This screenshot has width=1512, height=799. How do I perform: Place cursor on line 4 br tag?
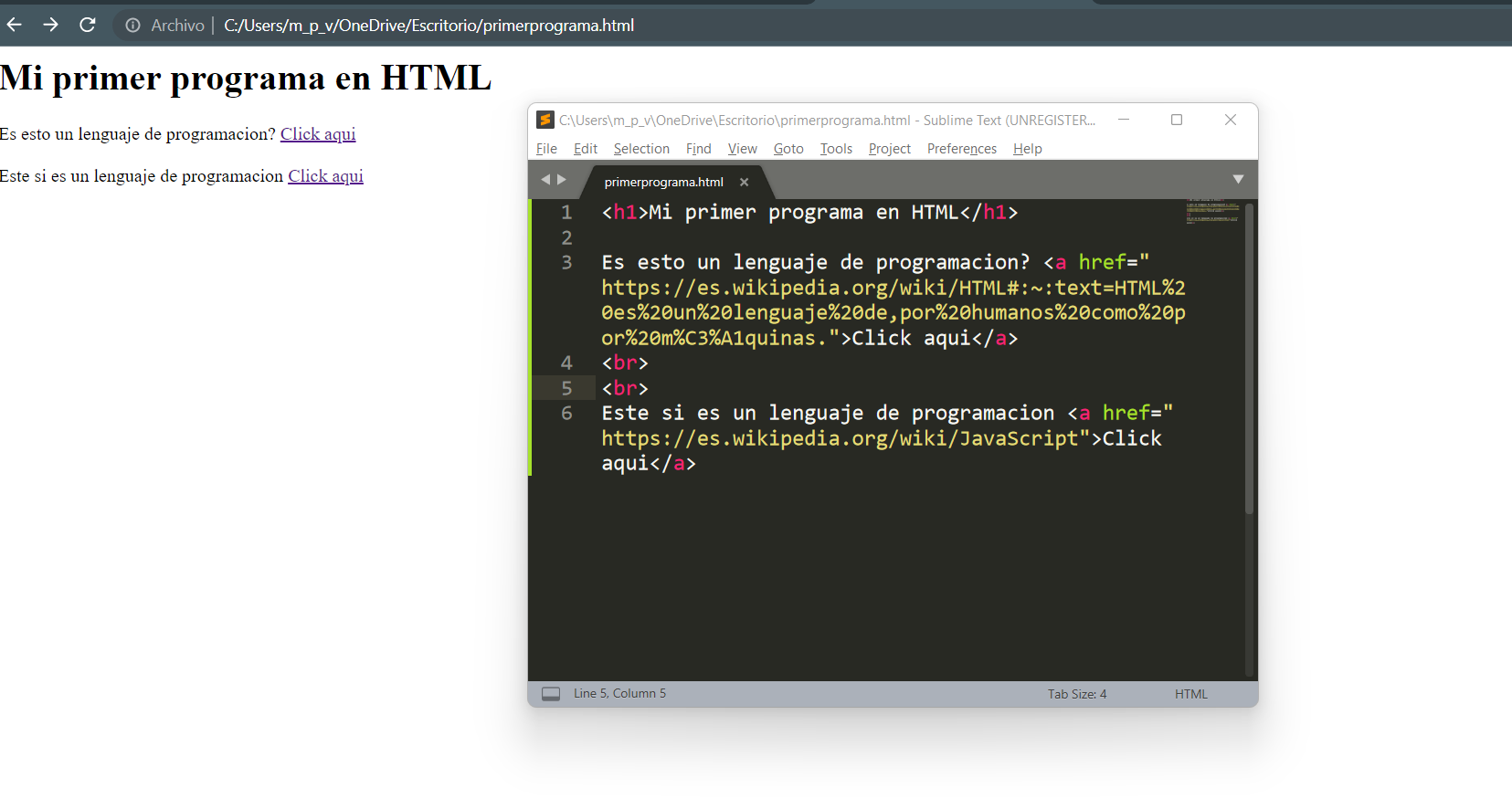tap(625, 363)
